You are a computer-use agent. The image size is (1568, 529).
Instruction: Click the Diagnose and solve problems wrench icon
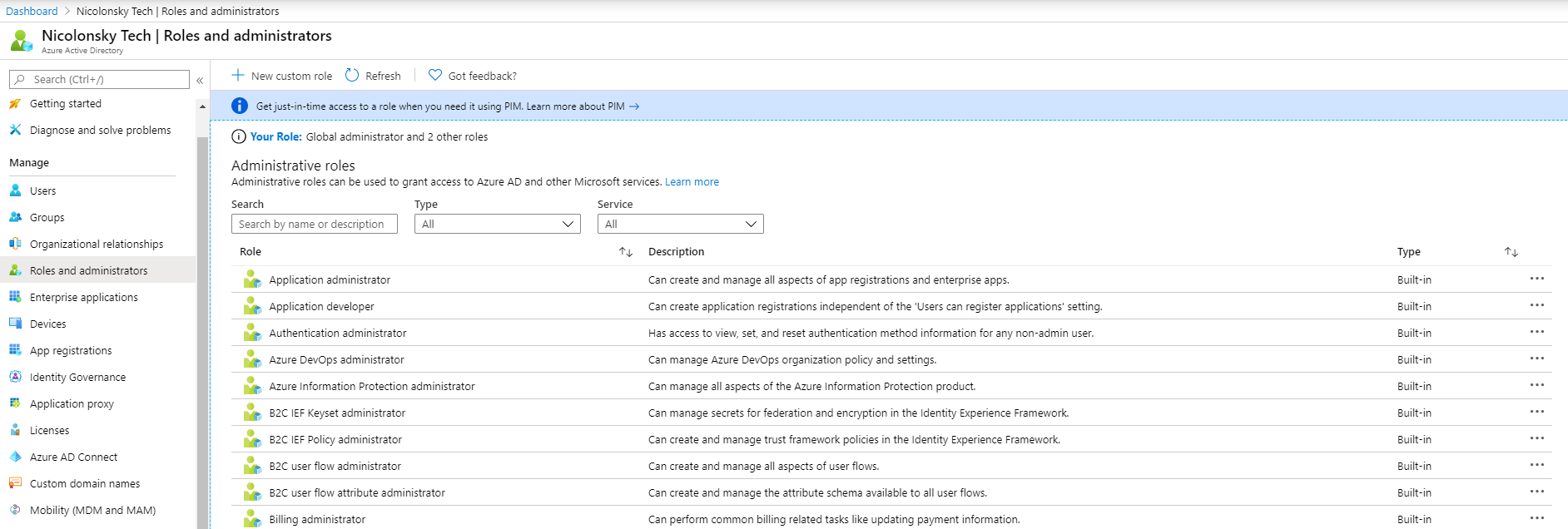click(x=15, y=130)
